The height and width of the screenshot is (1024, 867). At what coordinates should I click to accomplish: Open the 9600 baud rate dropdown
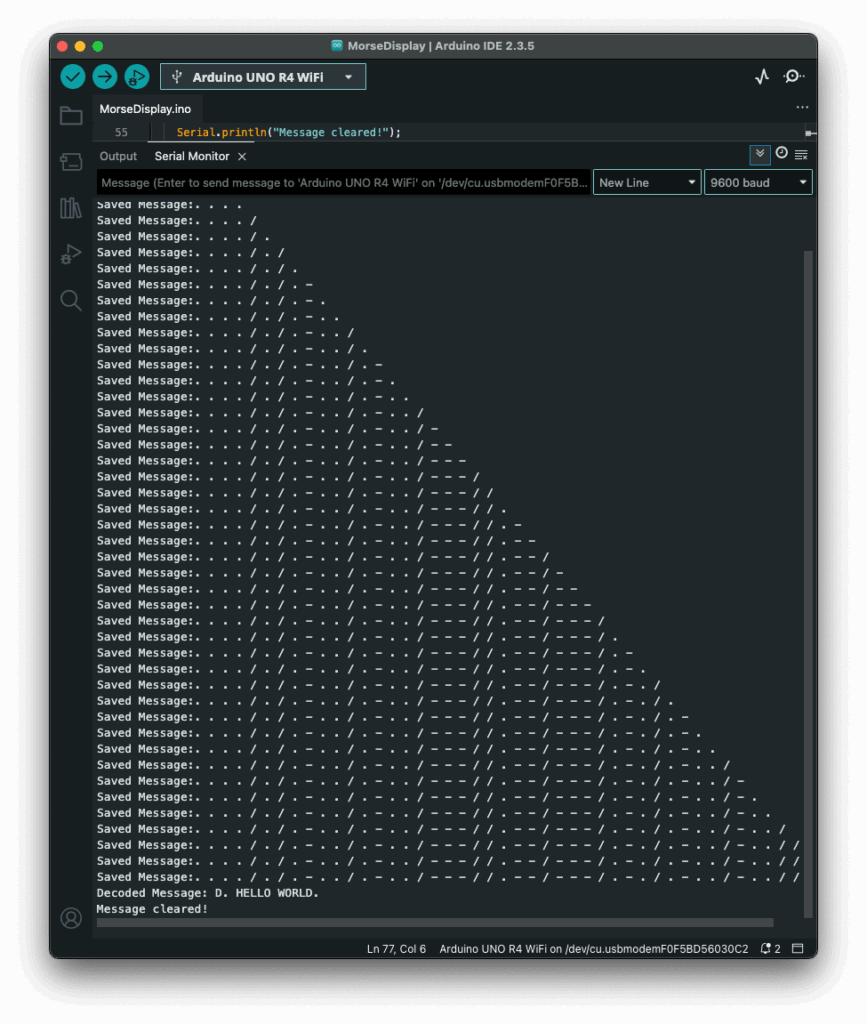click(x=758, y=183)
